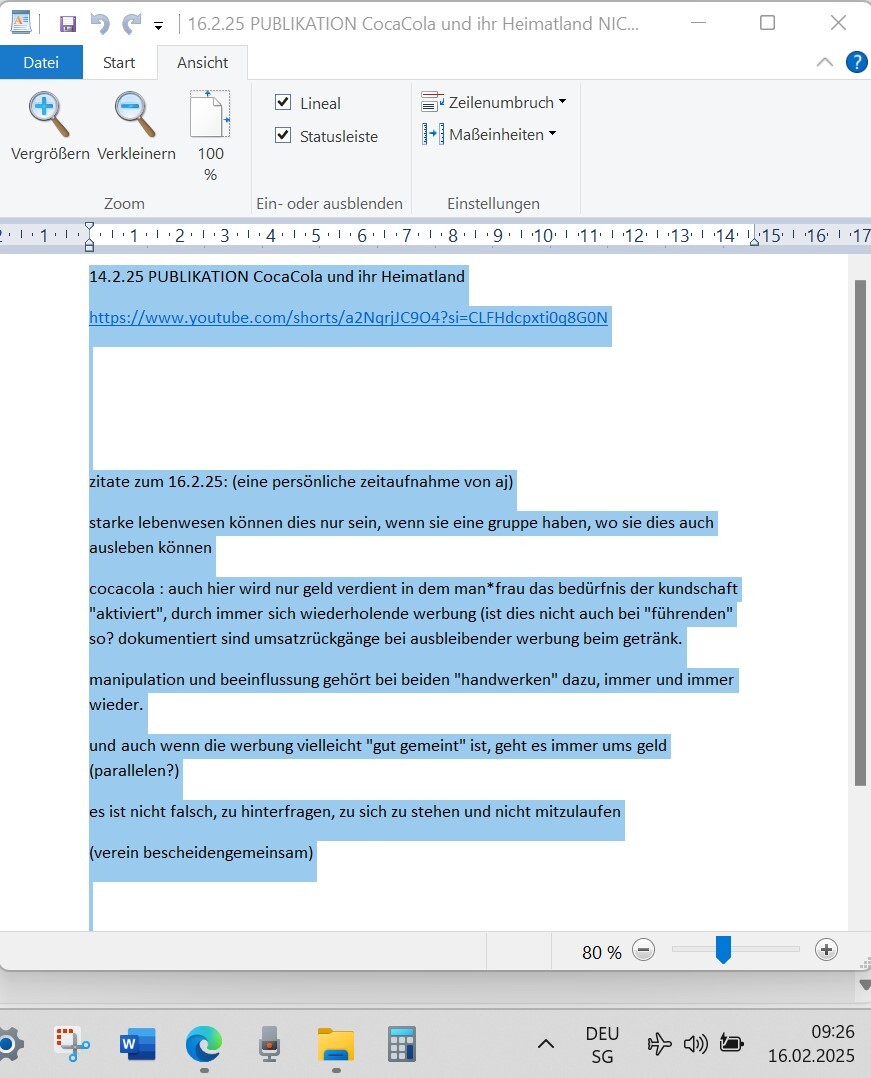
Task: Click the volume speaker tray icon
Action: [x=695, y=1044]
